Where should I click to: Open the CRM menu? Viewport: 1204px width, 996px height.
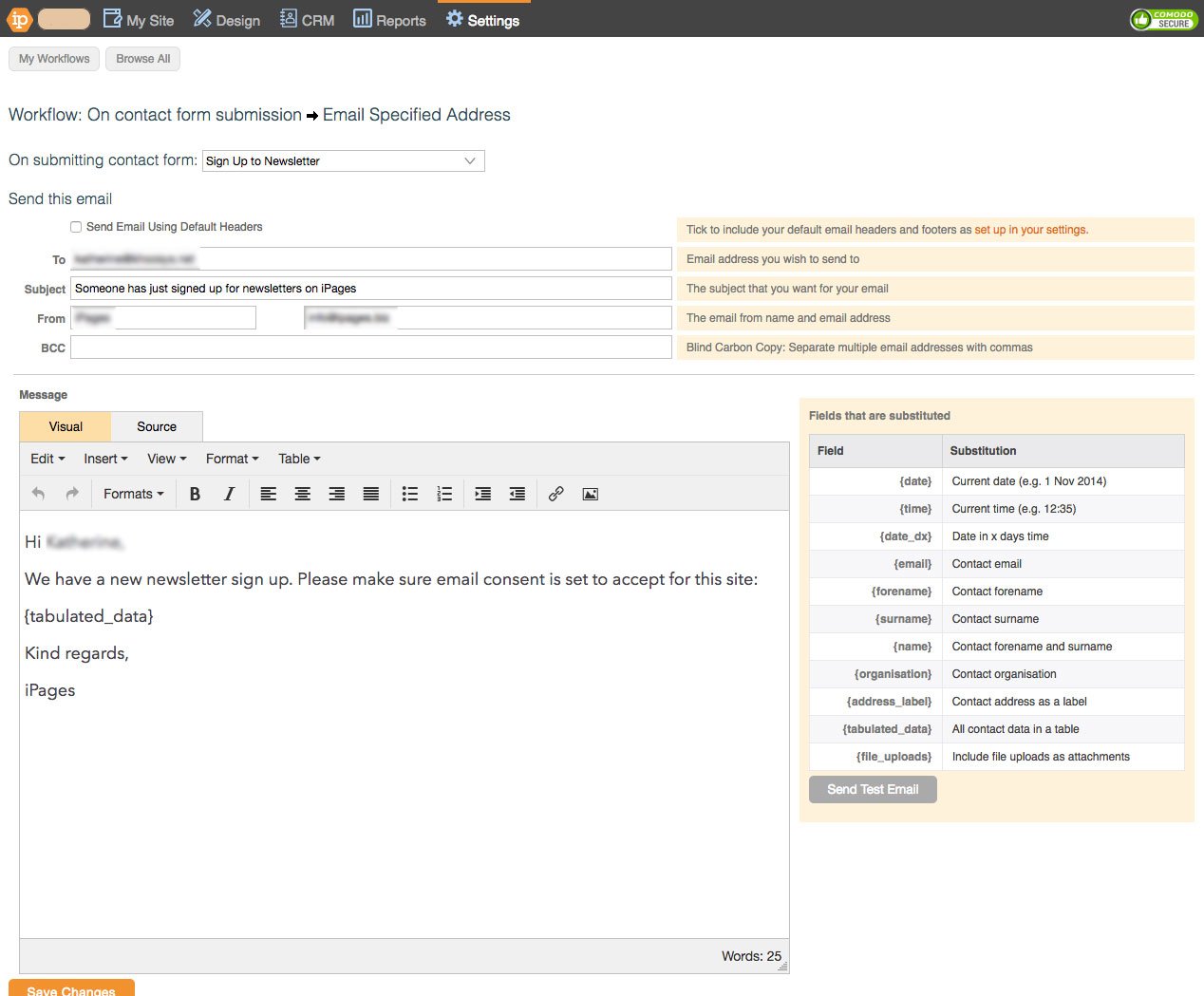pos(307,20)
